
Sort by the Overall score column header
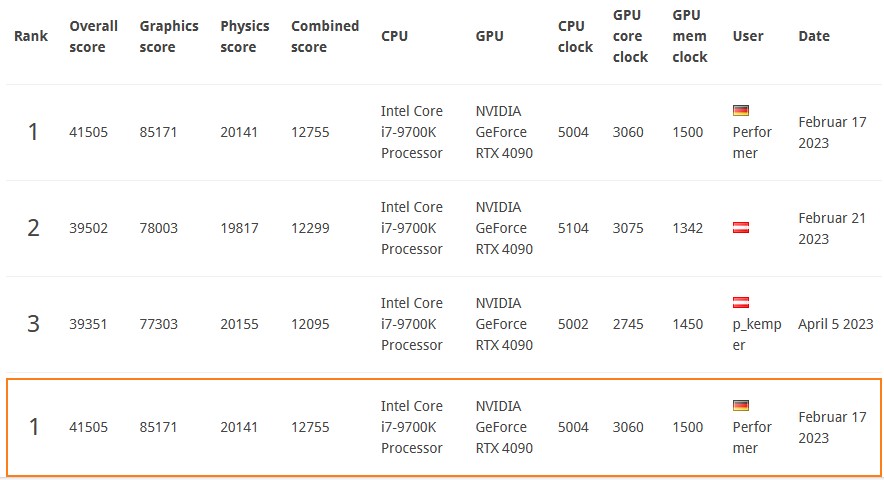(x=94, y=37)
